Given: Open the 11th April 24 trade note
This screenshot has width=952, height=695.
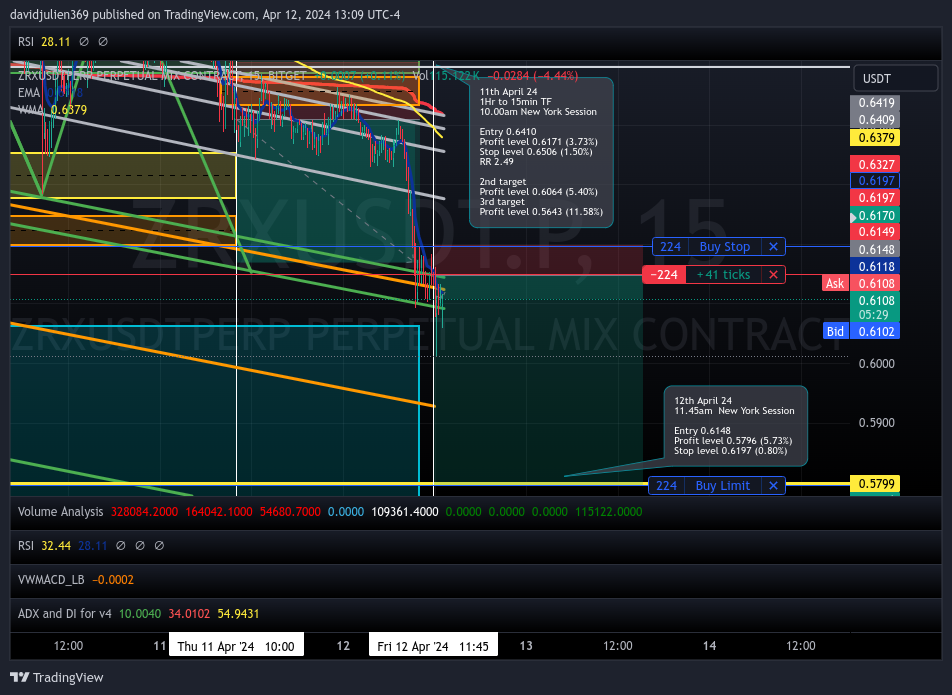Looking at the screenshot, I should tap(541, 152).
